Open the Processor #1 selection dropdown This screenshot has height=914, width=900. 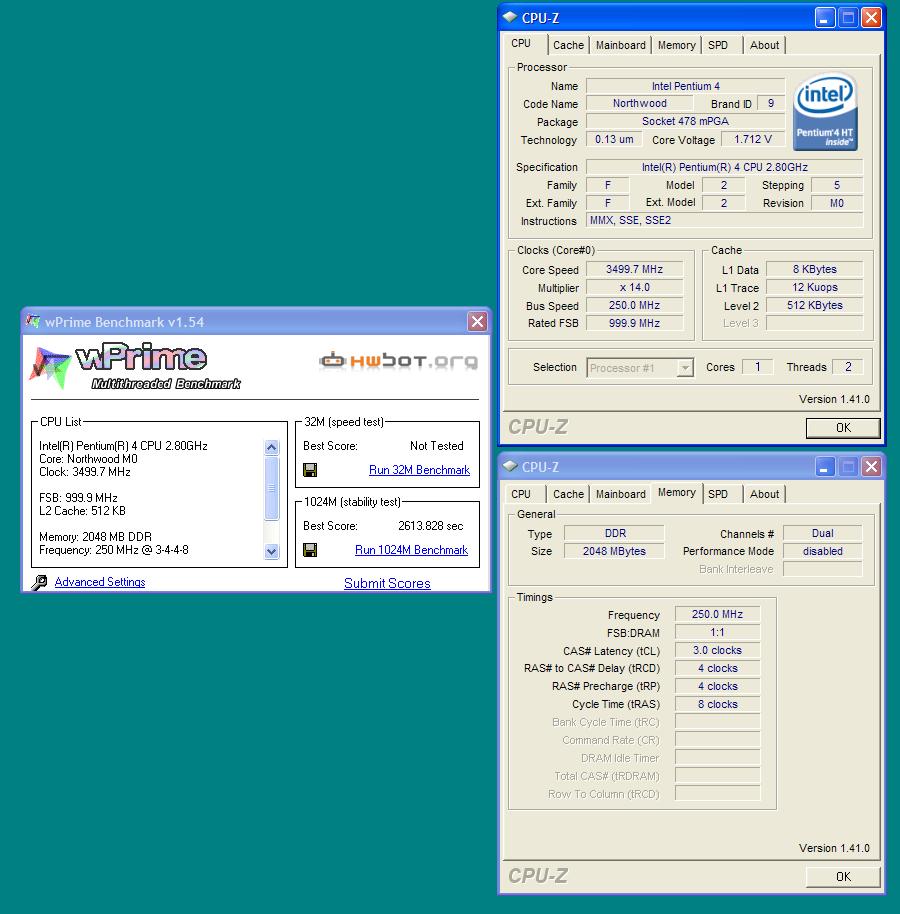pyautogui.click(x=685, y=368)
